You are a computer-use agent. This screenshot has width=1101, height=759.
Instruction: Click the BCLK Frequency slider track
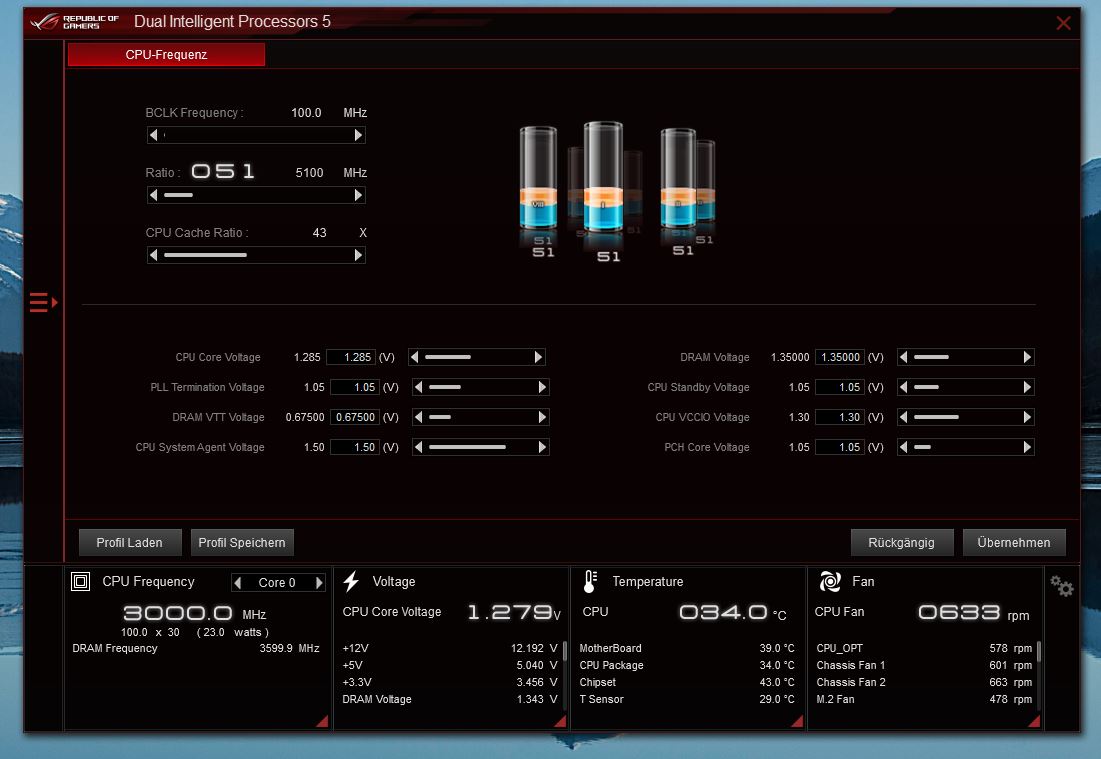tap(256, 135)
